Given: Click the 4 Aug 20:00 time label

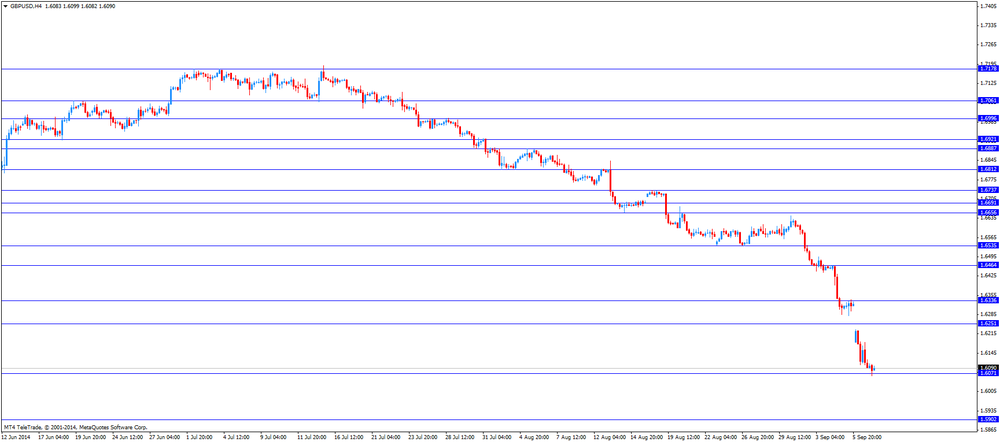Looking at the screenshot, I should [533, 438].
